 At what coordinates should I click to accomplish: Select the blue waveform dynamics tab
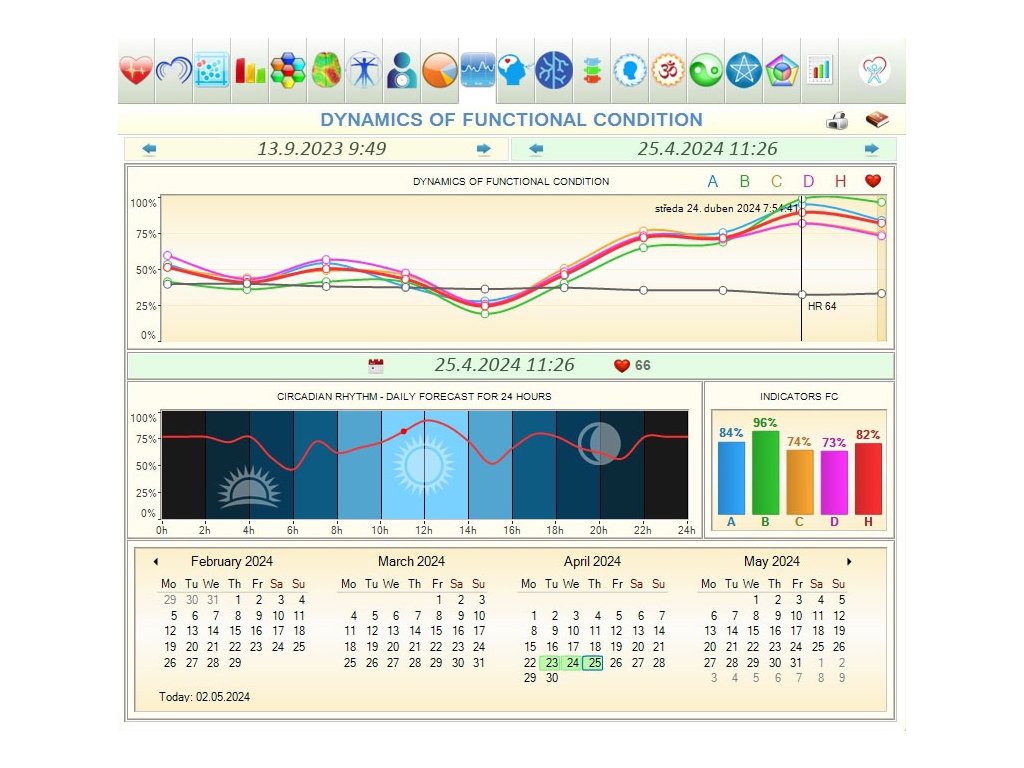pyautogui.click(x=477, y=70)
